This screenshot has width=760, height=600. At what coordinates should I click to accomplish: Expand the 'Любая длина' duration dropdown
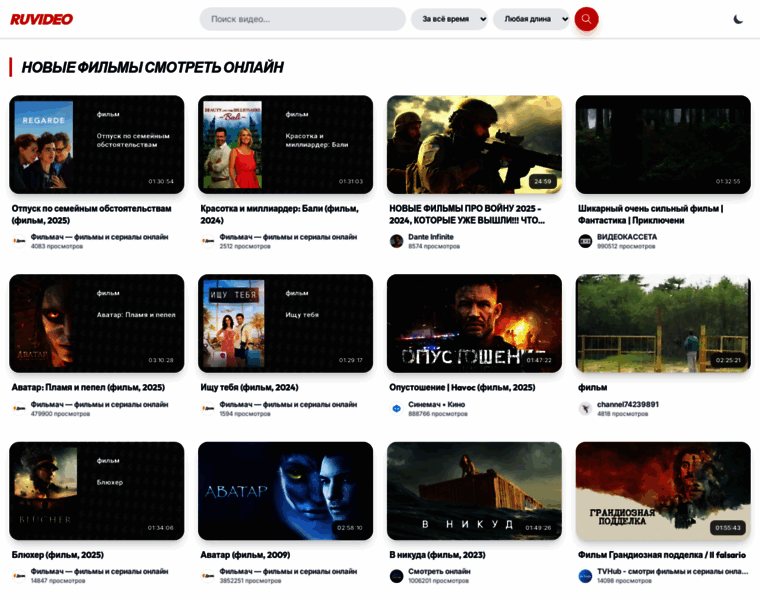[x=531, y=19]
